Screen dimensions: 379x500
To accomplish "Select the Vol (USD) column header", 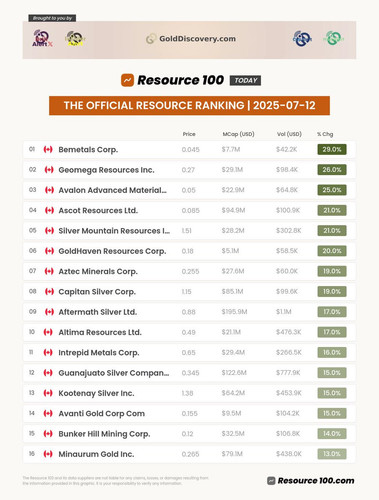I will click(x=289, y=134).
